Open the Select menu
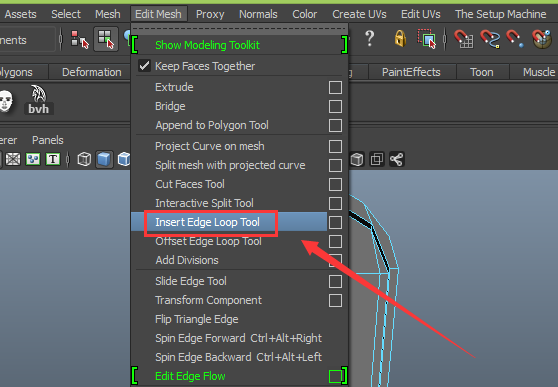 coord(66,14)
